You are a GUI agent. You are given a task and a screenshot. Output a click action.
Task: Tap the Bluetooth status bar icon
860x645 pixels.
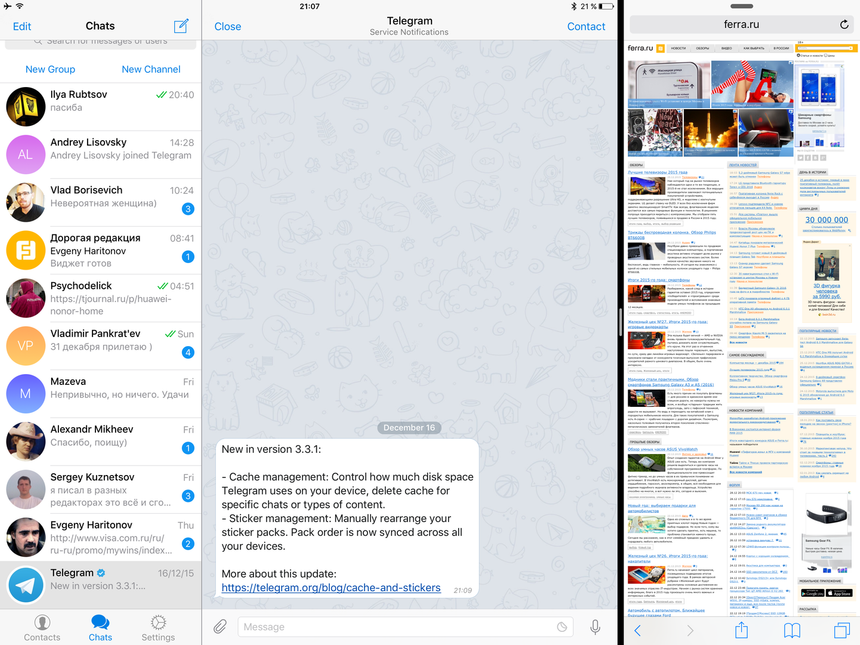coord(574,7)
